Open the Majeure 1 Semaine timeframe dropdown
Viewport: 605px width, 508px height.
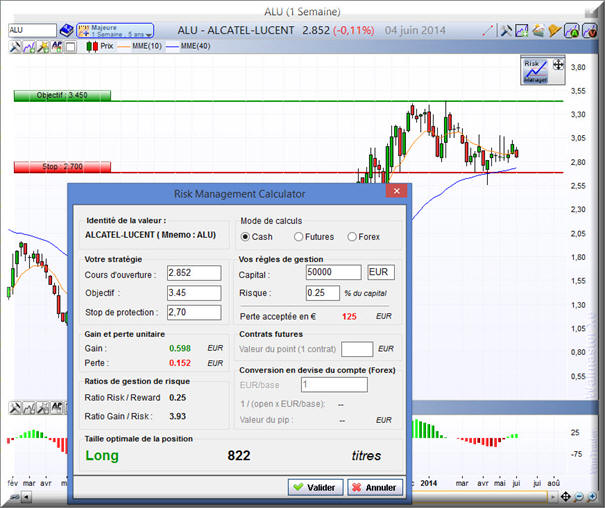click(x=115, y=31)
